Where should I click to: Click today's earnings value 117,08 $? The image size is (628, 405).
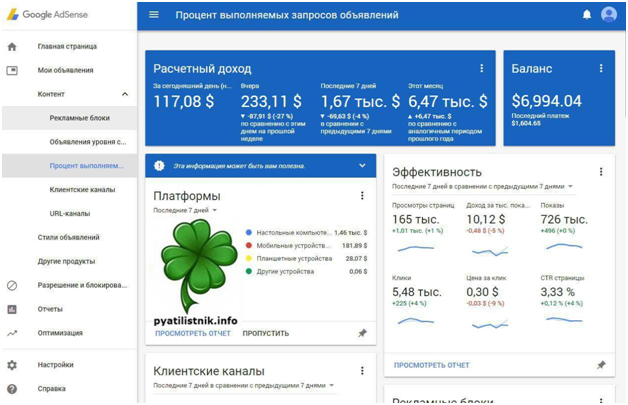pyautogui.click(x=183, y=101)
